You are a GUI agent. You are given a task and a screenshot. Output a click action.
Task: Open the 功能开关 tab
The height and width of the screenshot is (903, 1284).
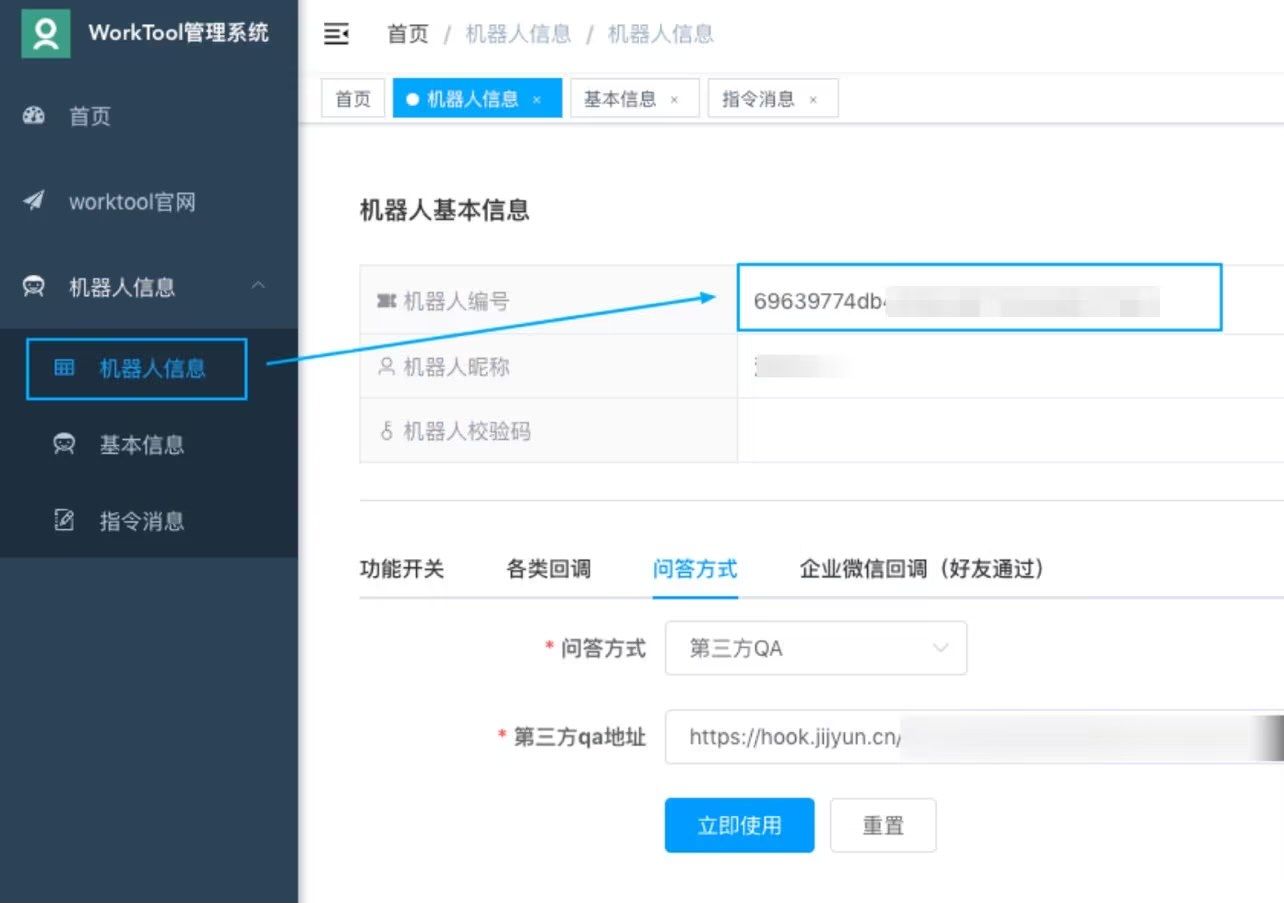click(x=402, y=568)
